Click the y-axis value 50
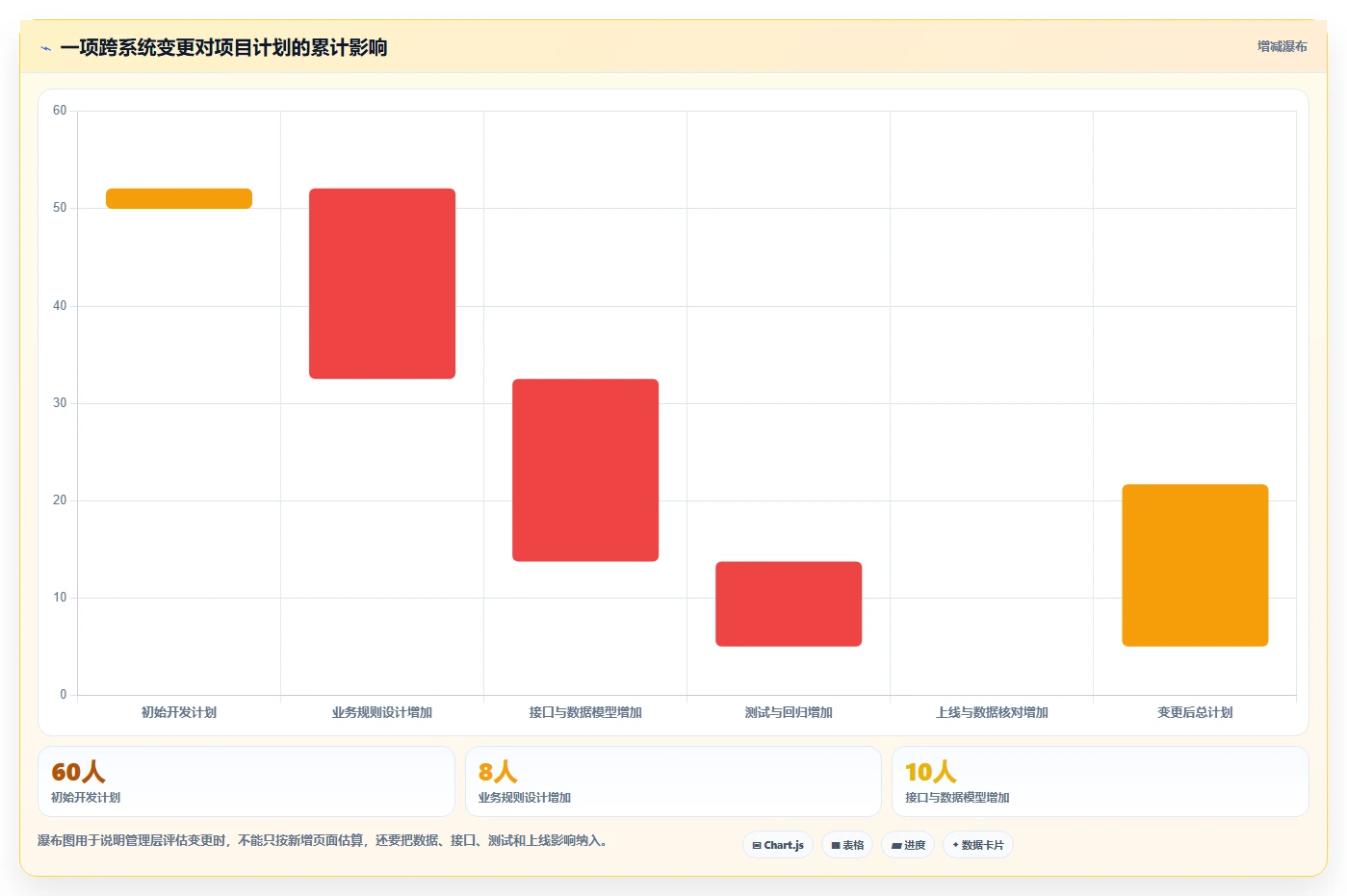 coord(60,208)
